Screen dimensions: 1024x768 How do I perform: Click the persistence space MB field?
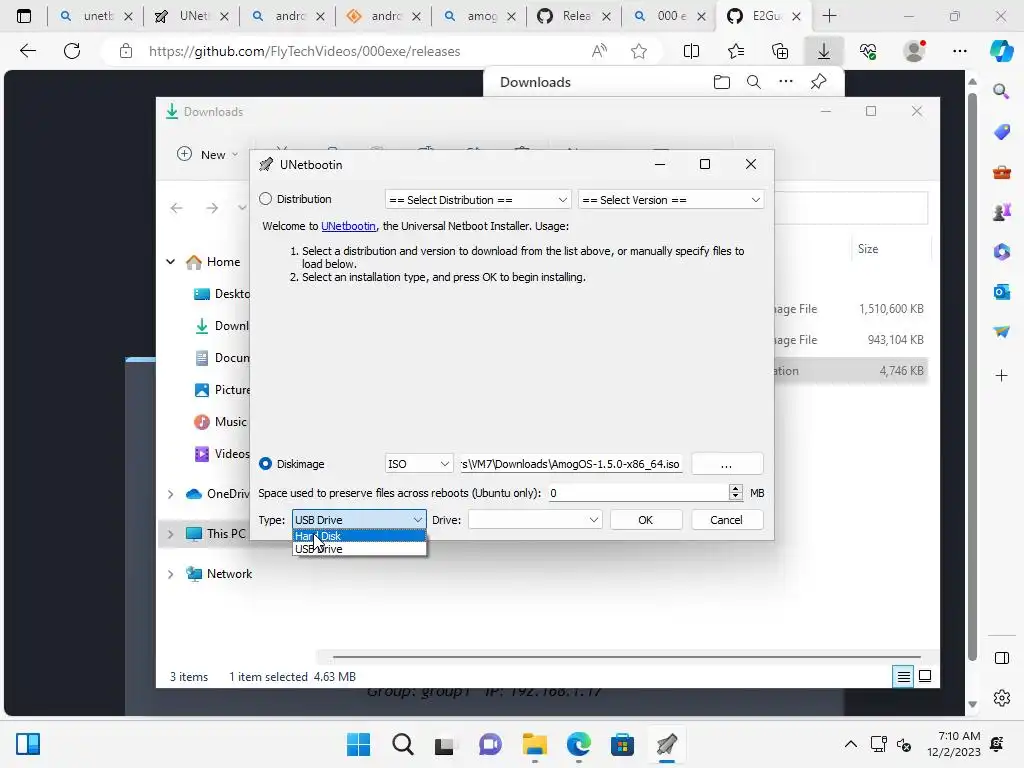[x=637, y=493]
